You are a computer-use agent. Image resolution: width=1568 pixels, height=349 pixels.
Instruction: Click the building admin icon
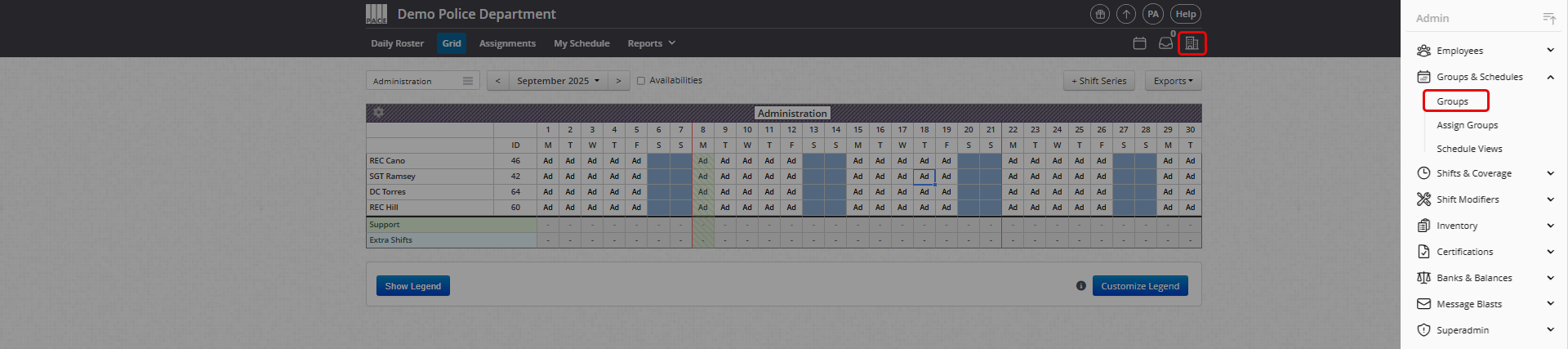pos(1192,43)
